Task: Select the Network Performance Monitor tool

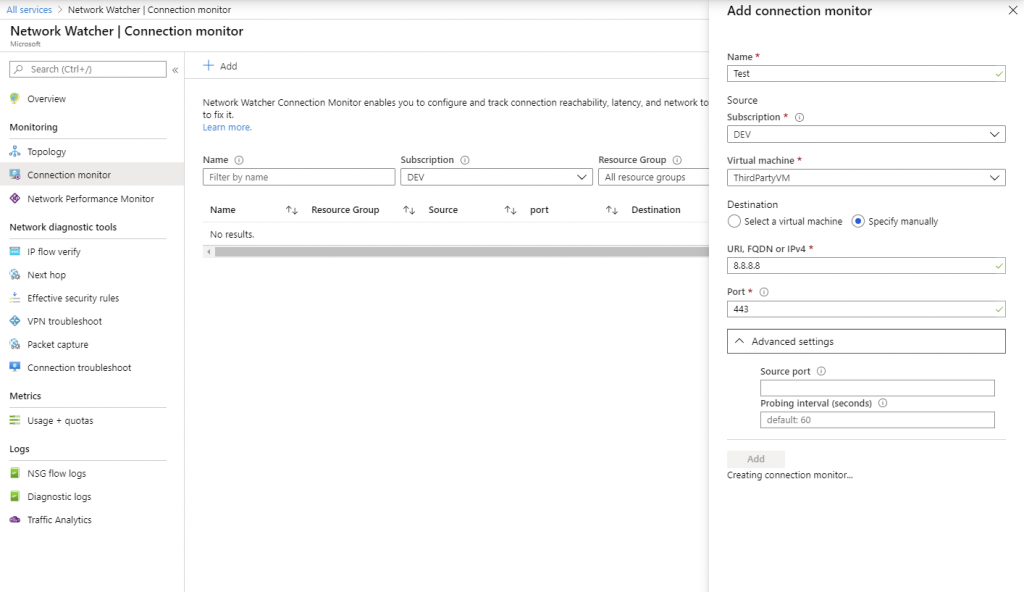Action: click(90, 198)
